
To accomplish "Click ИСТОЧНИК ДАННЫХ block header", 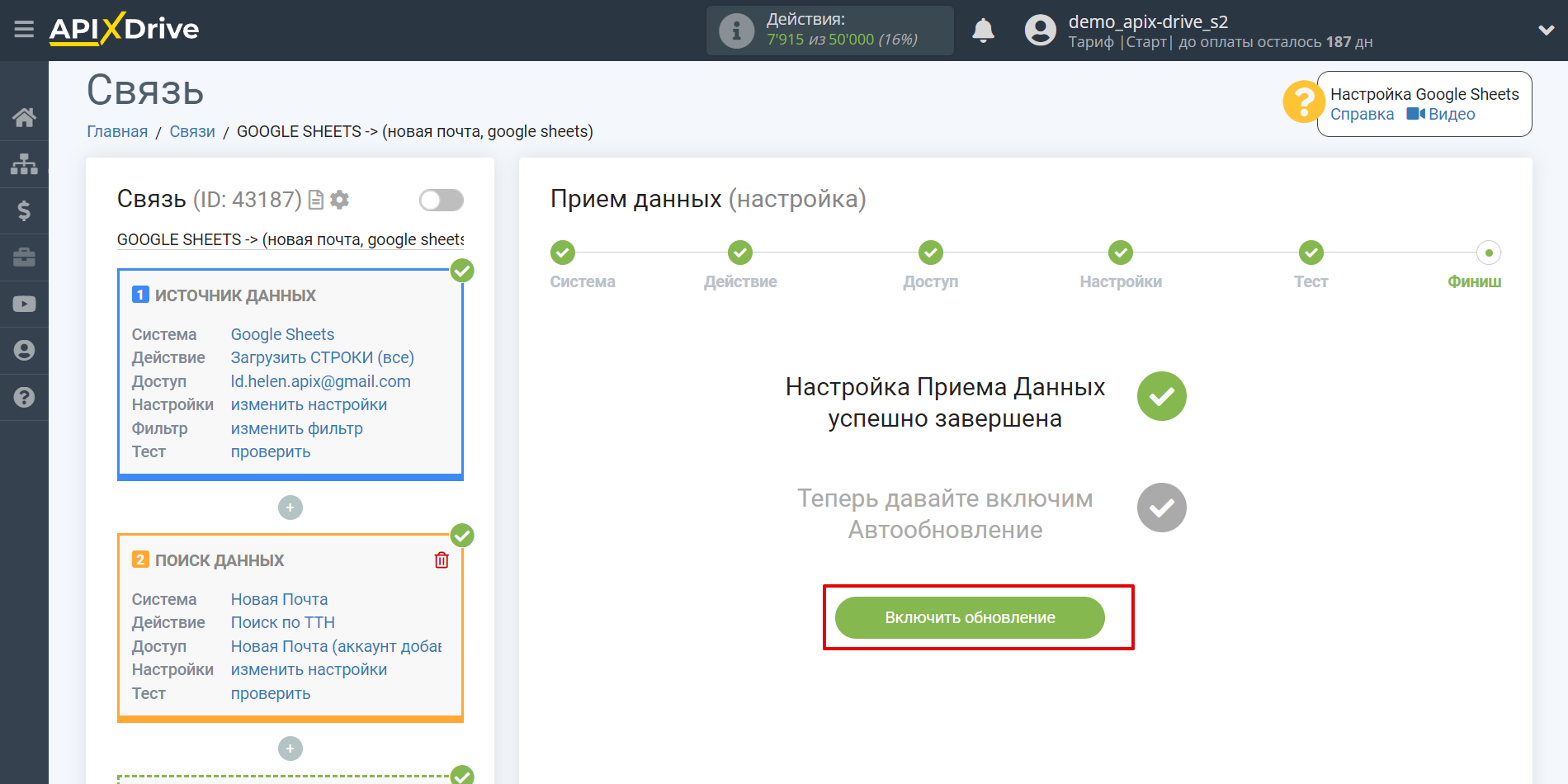I will 235,295.
